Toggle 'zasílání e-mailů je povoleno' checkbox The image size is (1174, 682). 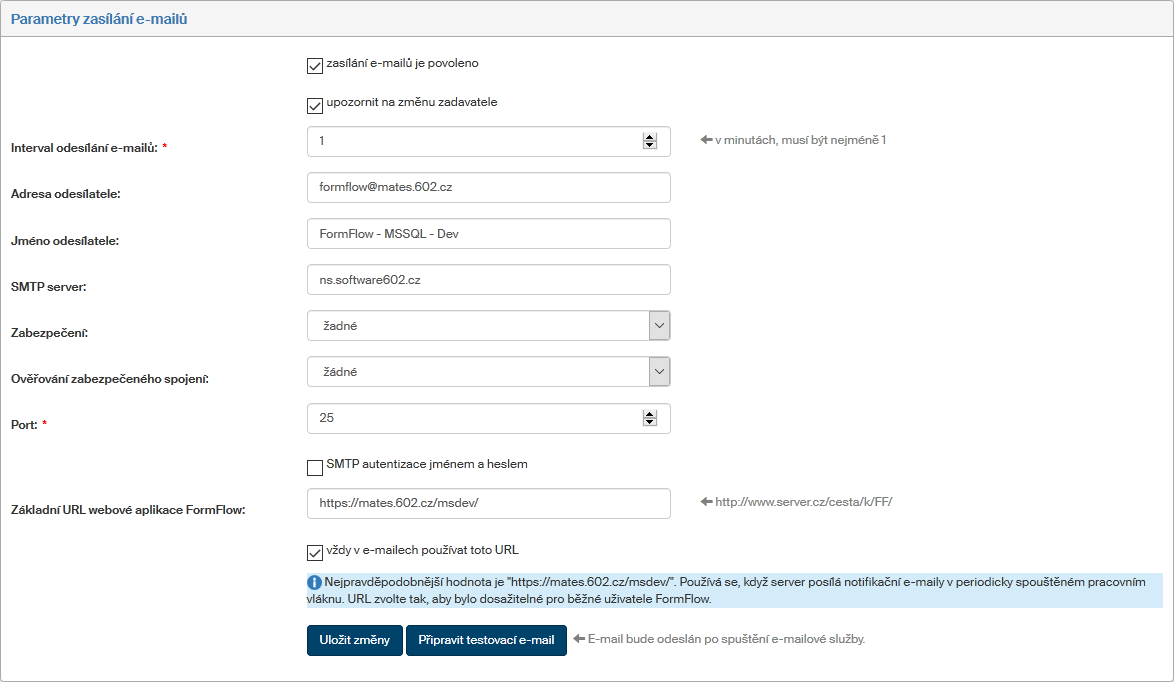(x=315, y=66)
